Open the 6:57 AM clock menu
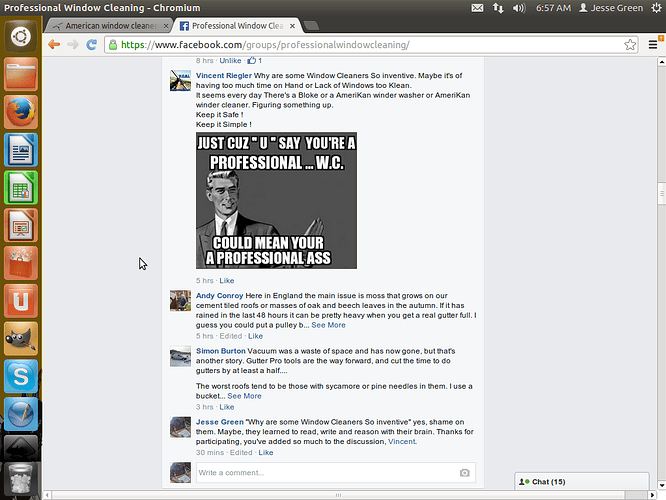666x500 pixels. 553,8
